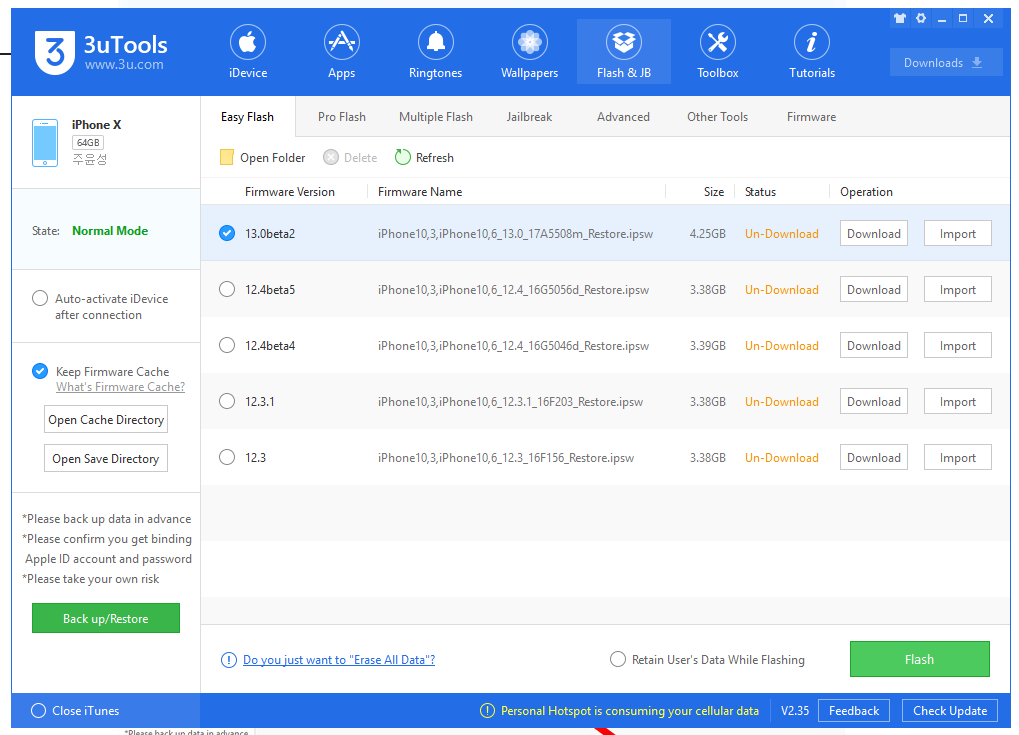Switch to the Advanced tab
The height and width of the screenshot is (735, 1019).
[623, 117]
